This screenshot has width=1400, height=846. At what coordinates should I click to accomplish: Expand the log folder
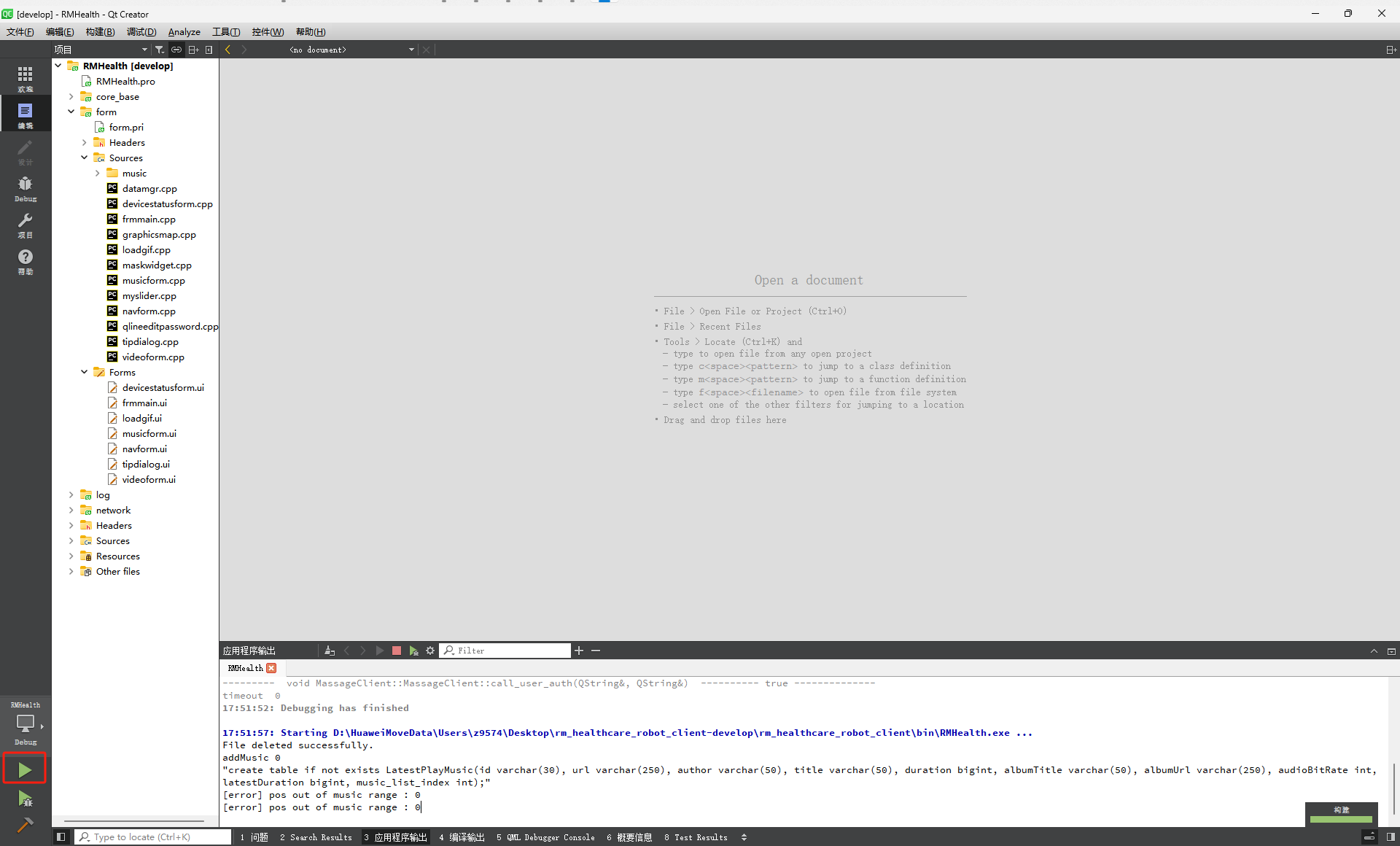click(71, 494)
